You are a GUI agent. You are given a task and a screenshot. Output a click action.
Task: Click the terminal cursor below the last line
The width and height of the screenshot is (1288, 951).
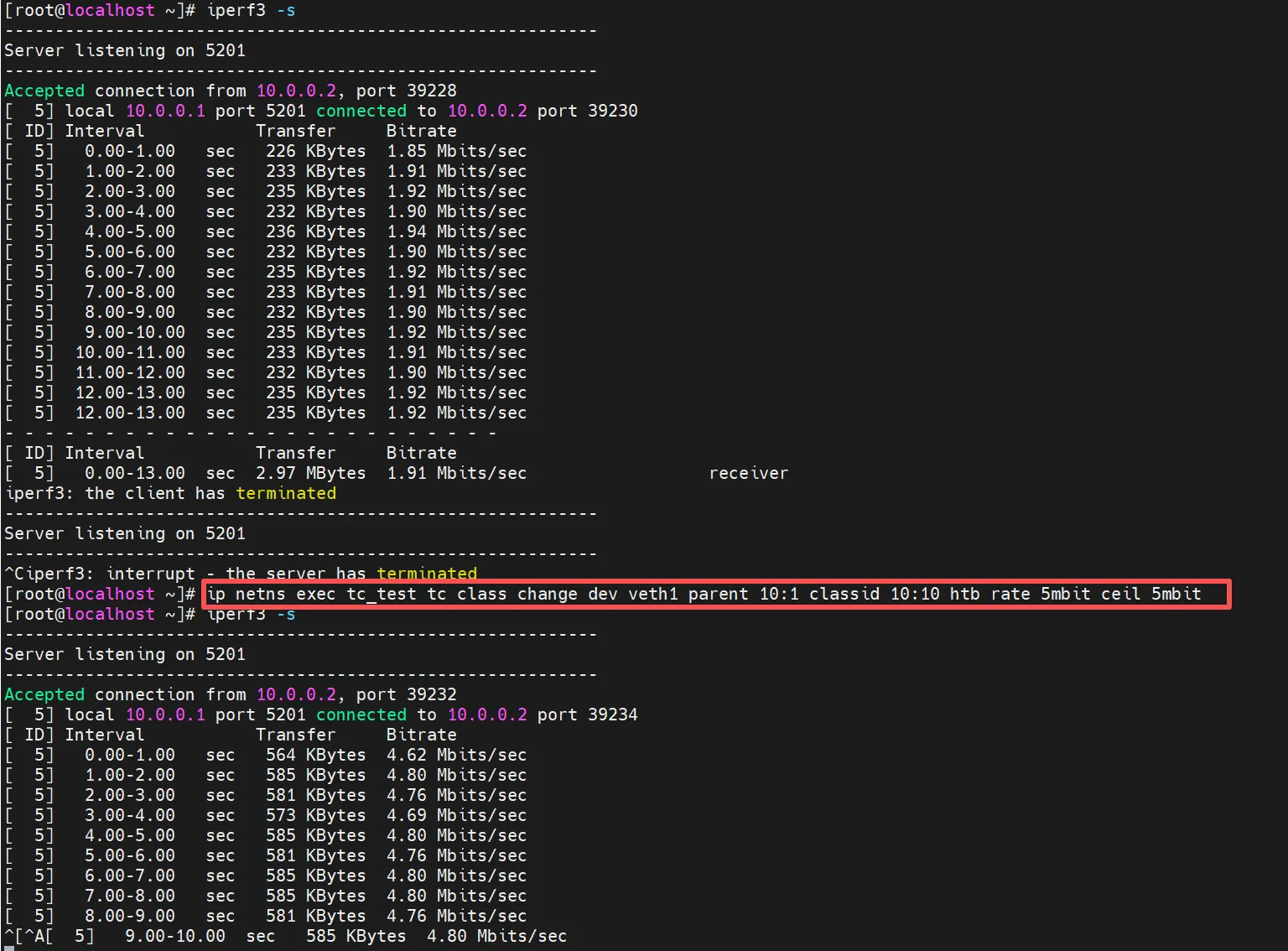[8, 948]
